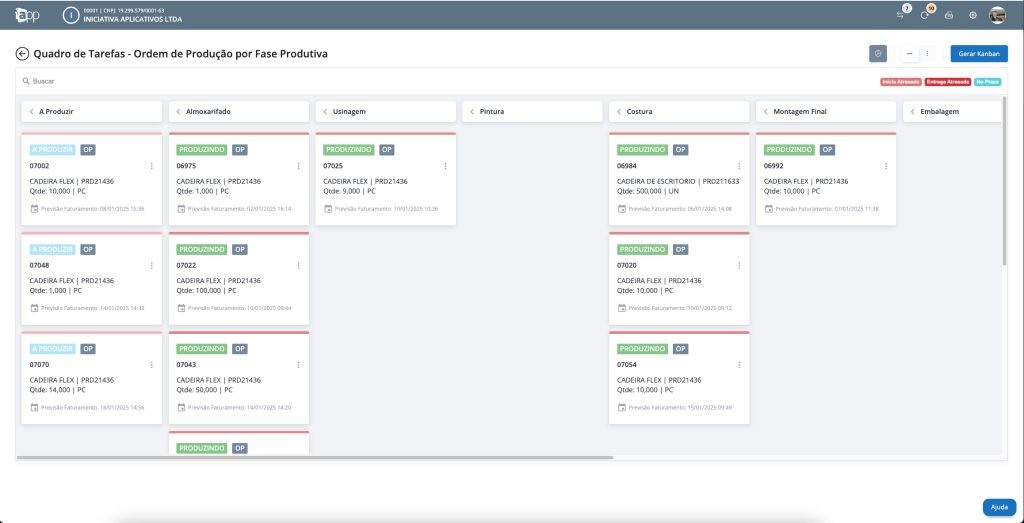Open the three-dot menu on card 07002
The image size is (1024, 523).
coord(152,166)
